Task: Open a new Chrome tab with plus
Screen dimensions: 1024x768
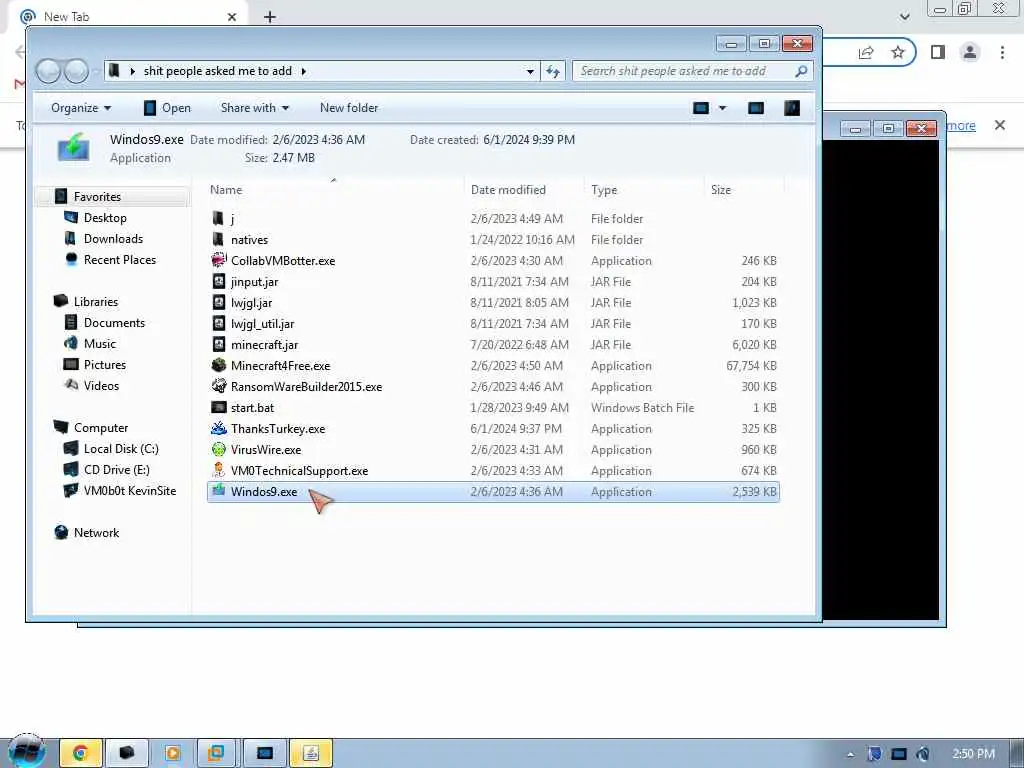Action: (x=270, y=17)
